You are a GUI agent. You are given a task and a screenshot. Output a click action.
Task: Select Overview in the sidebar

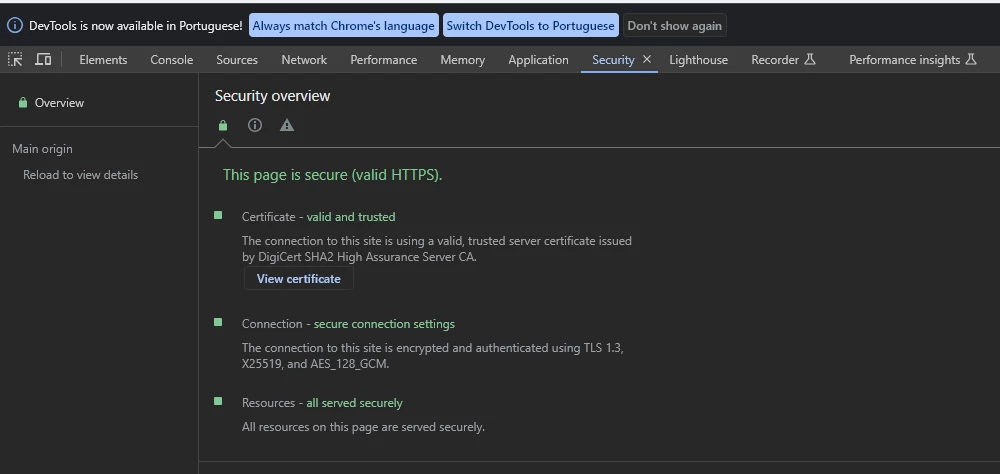coord(59,103)
